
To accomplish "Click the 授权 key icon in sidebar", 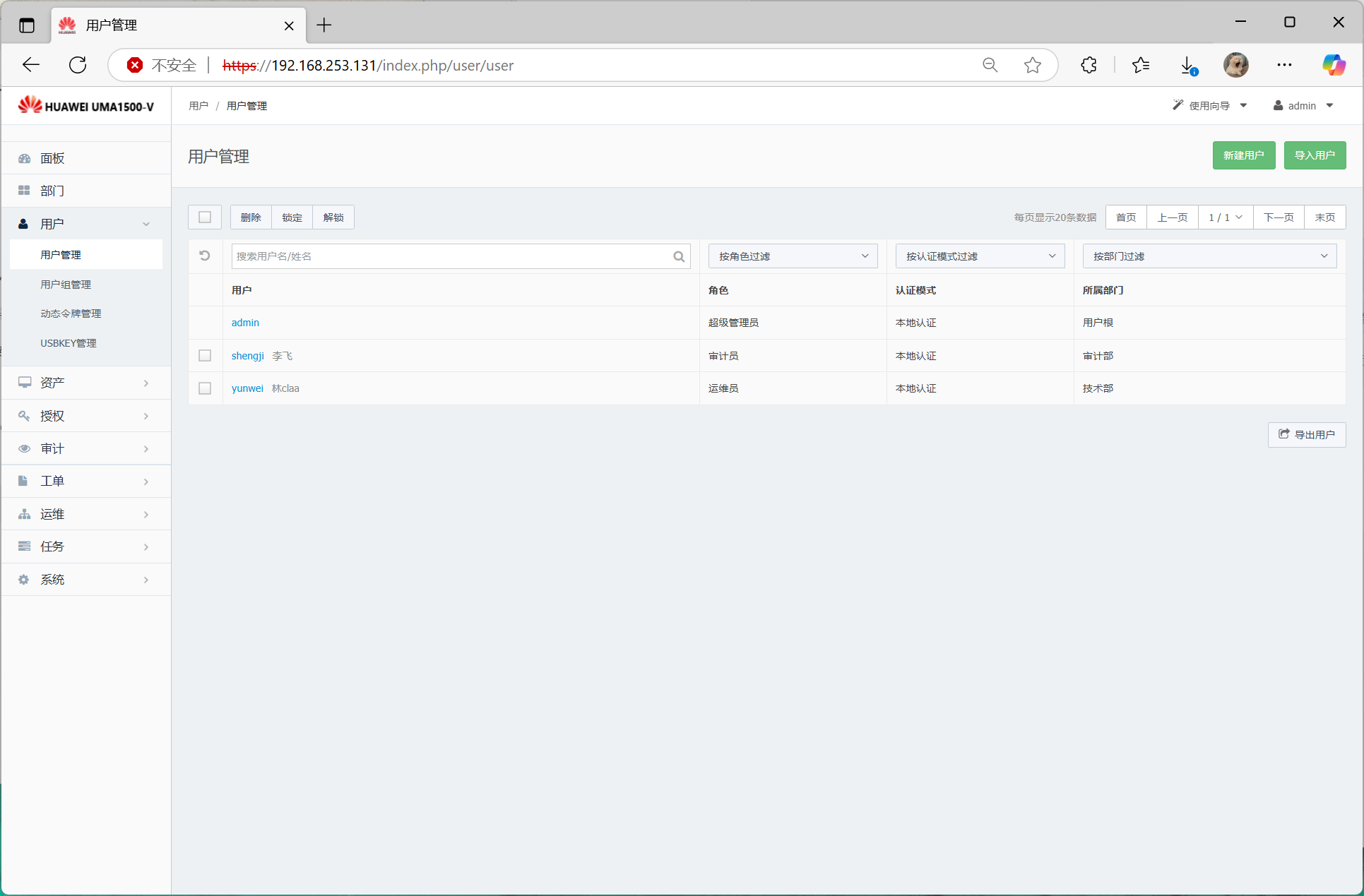I will pyautogui.click(x=25, y=416).
